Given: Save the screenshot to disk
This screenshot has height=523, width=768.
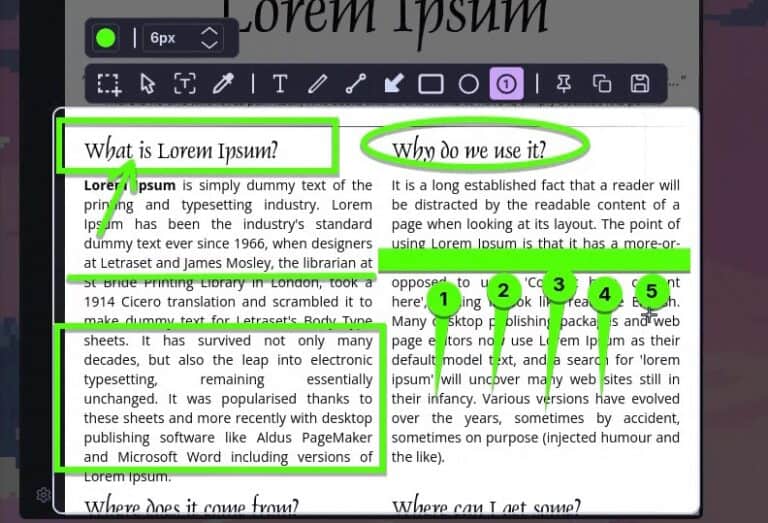Looking at the screenshot, I should [x=640, y=84].
